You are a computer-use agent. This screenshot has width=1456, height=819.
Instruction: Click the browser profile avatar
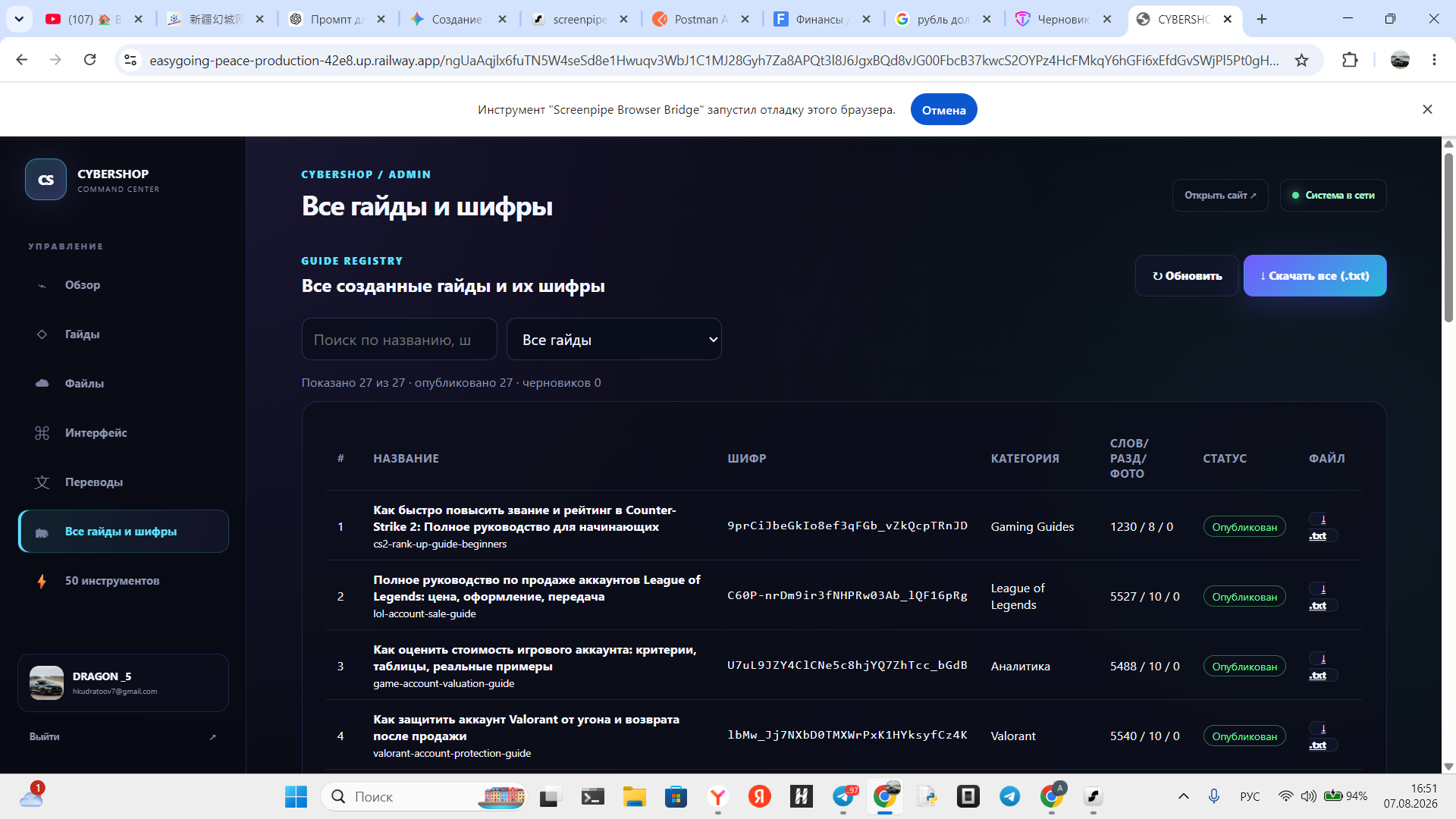tap(1400, 60)
